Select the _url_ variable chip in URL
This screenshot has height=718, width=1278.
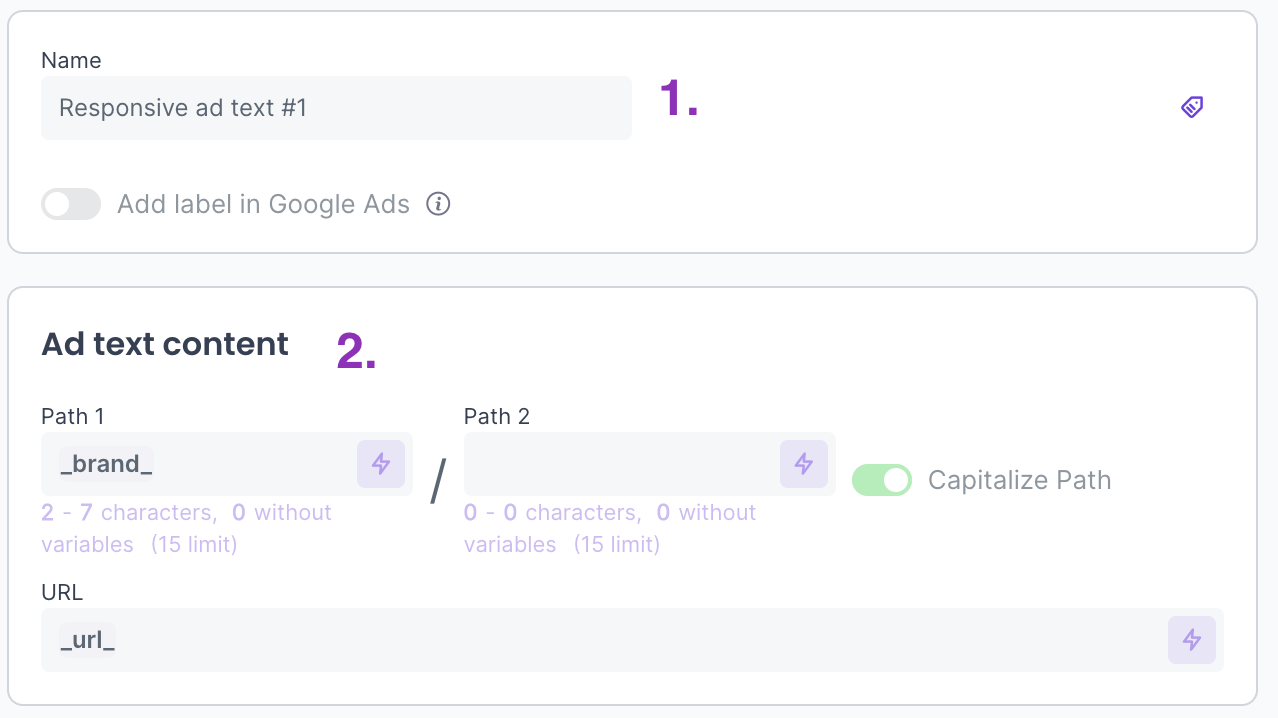87,640
